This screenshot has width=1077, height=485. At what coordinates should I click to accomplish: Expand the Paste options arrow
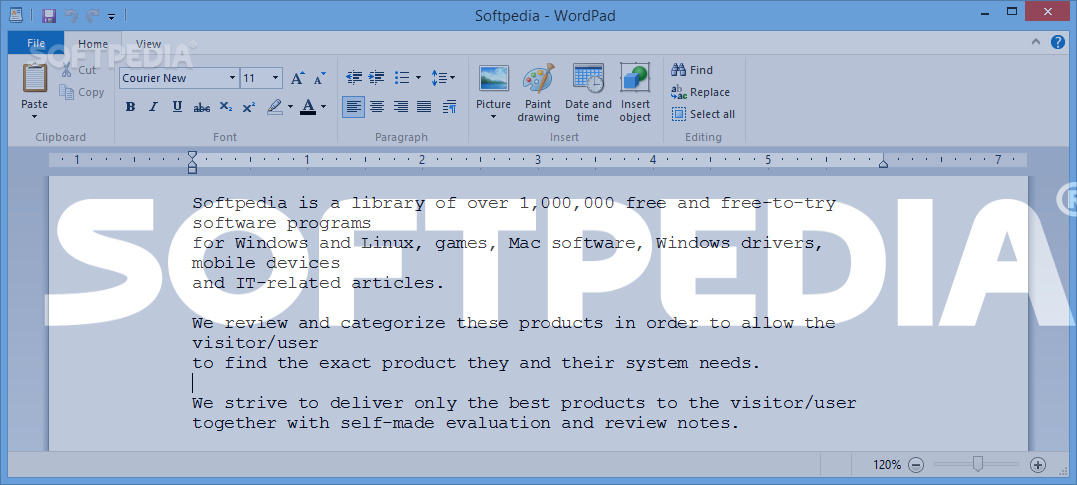click(x=34, y=116)
